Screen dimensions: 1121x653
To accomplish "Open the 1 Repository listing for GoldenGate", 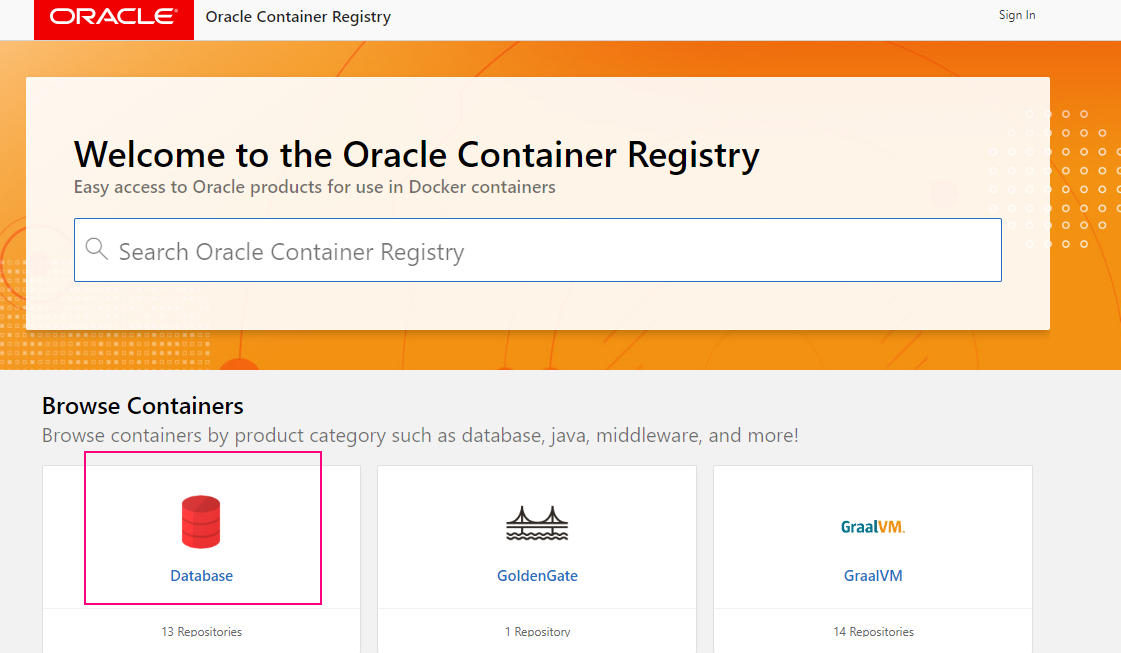I will pos(537,631).
